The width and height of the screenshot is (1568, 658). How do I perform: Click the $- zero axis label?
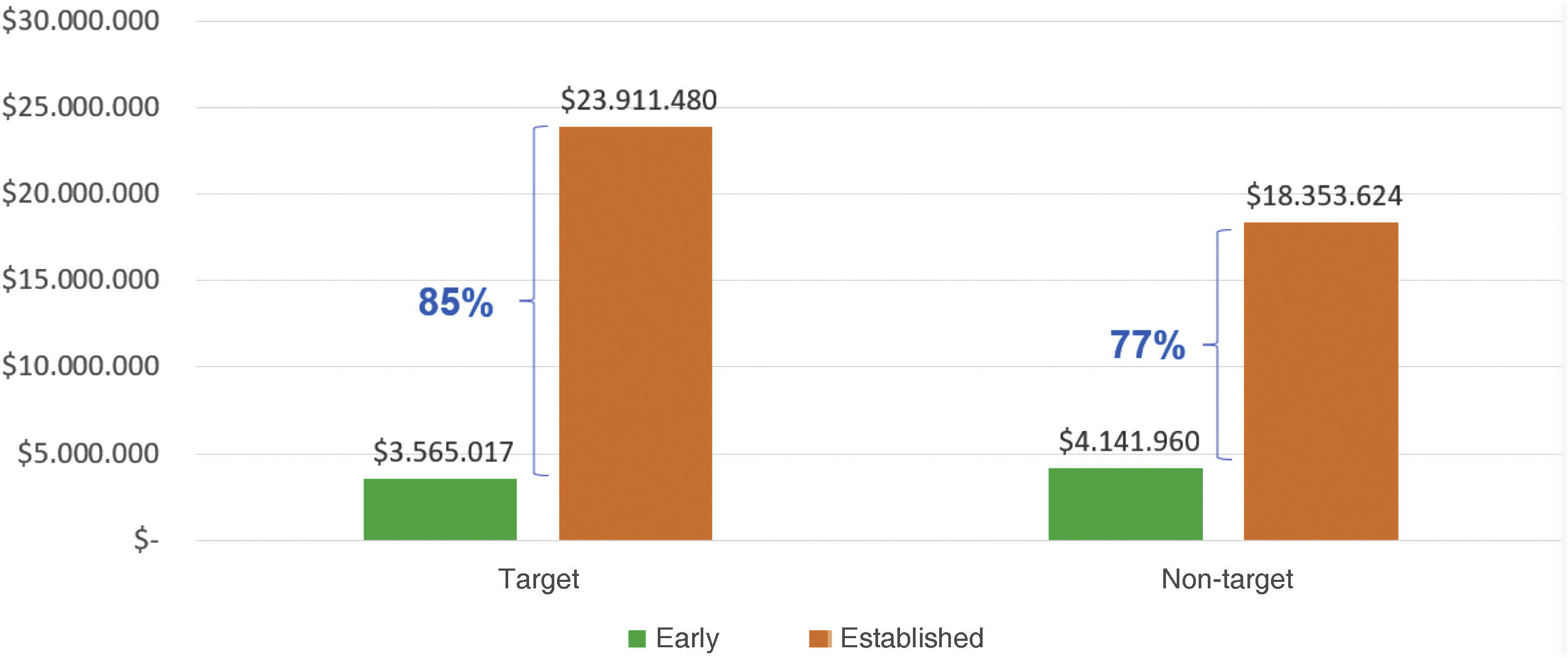pos(146,540)
